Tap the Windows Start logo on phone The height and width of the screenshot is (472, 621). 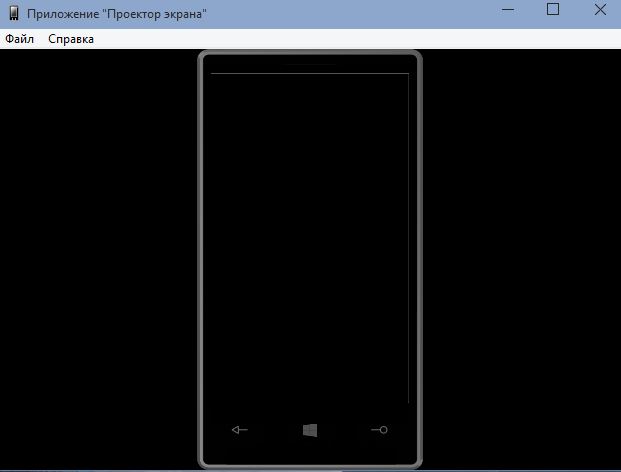(310, 430)
